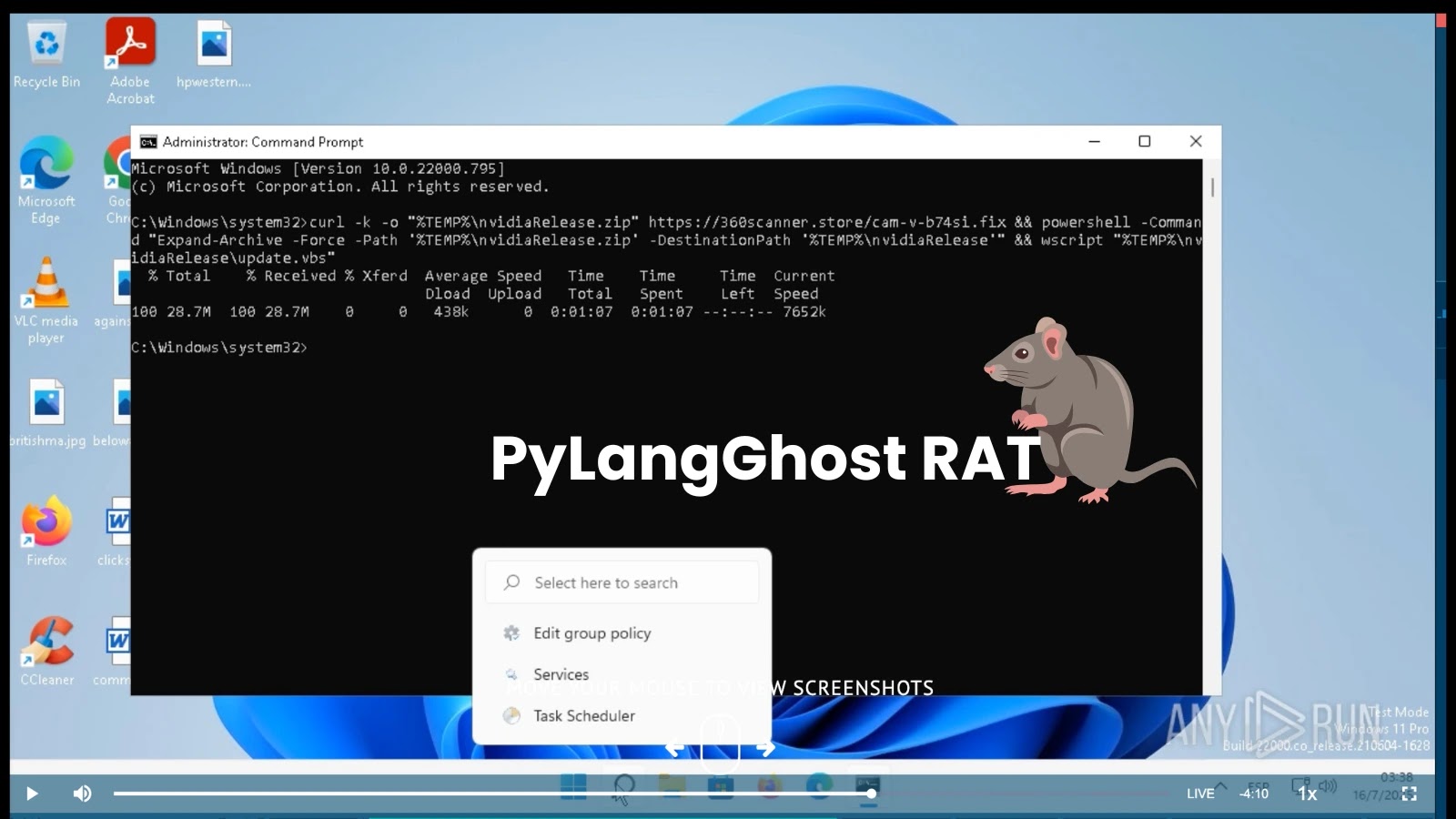Select Edit group policy search result
This screenshot has width=1456, height=819.
(x=591, y=632)
